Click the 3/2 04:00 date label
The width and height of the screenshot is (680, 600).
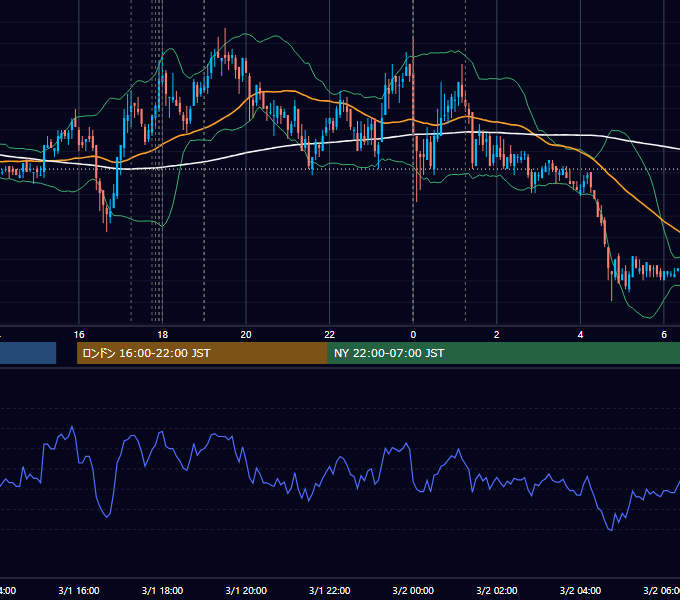pyautogui.click(x=580, y=590)
